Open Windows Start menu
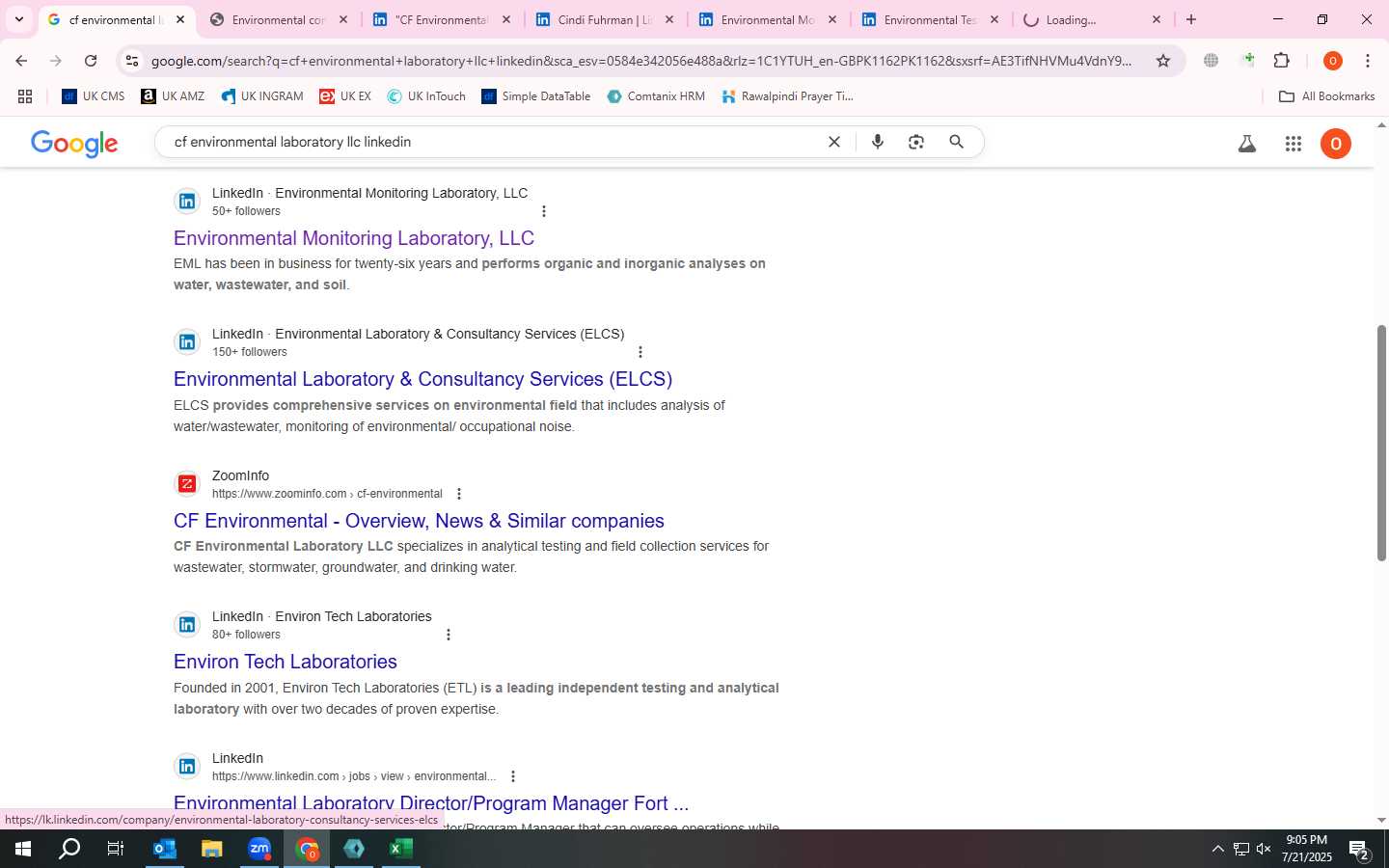Image resolution: width=1389 pixels, height=868 pixels. click(23, 850)
